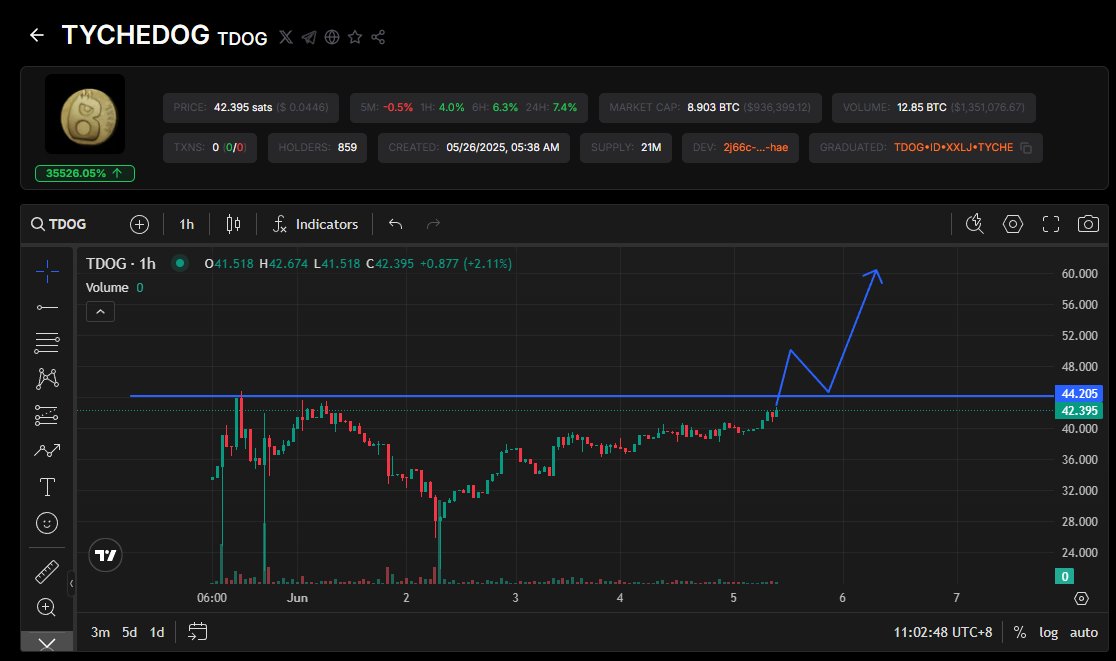
Task: Collapse the drawing toolbar with bottom chevron
Action: click(46, 641)
